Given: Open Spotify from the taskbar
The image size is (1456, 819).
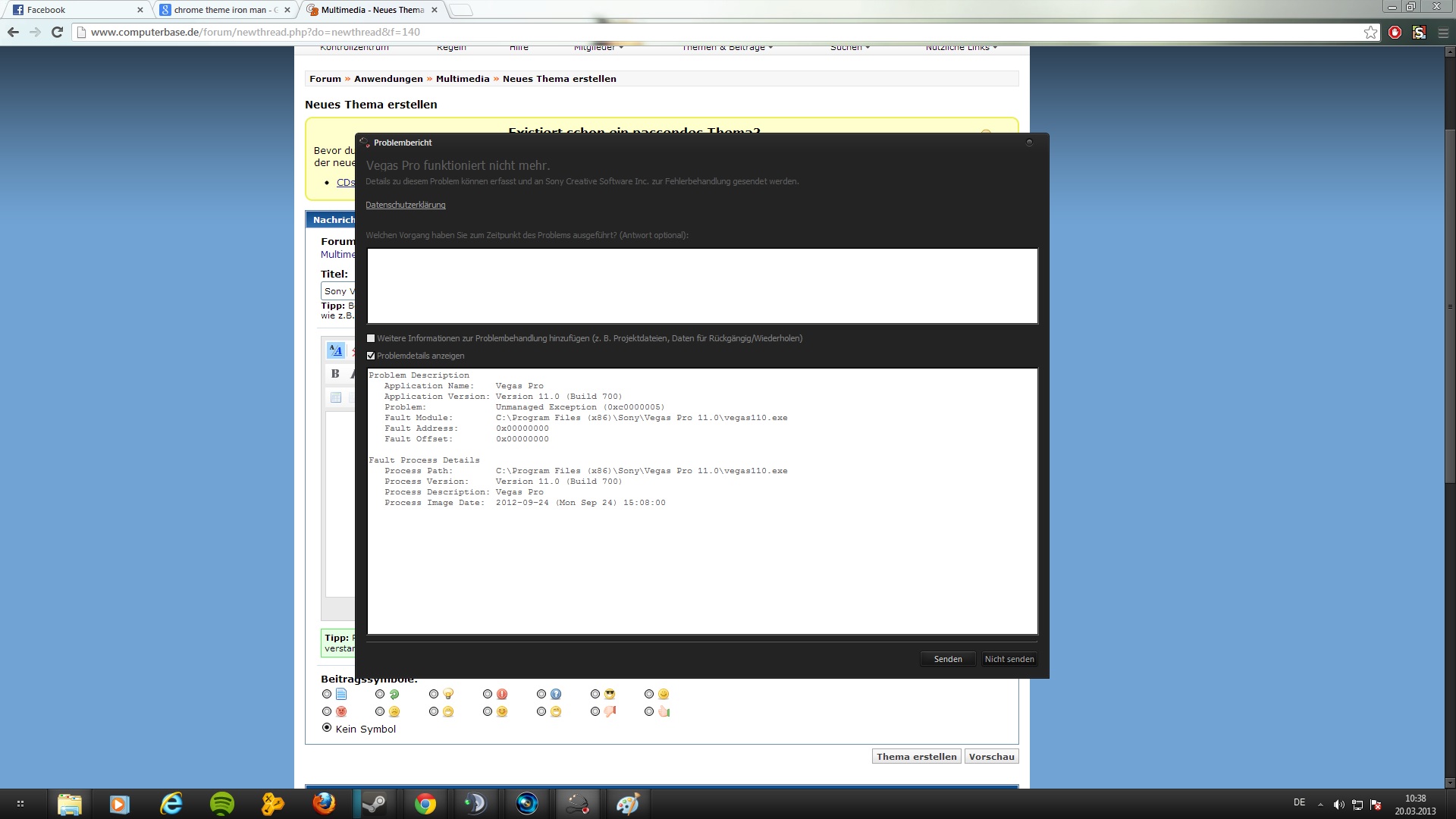Looking at the screenshot, I should 222,803.
